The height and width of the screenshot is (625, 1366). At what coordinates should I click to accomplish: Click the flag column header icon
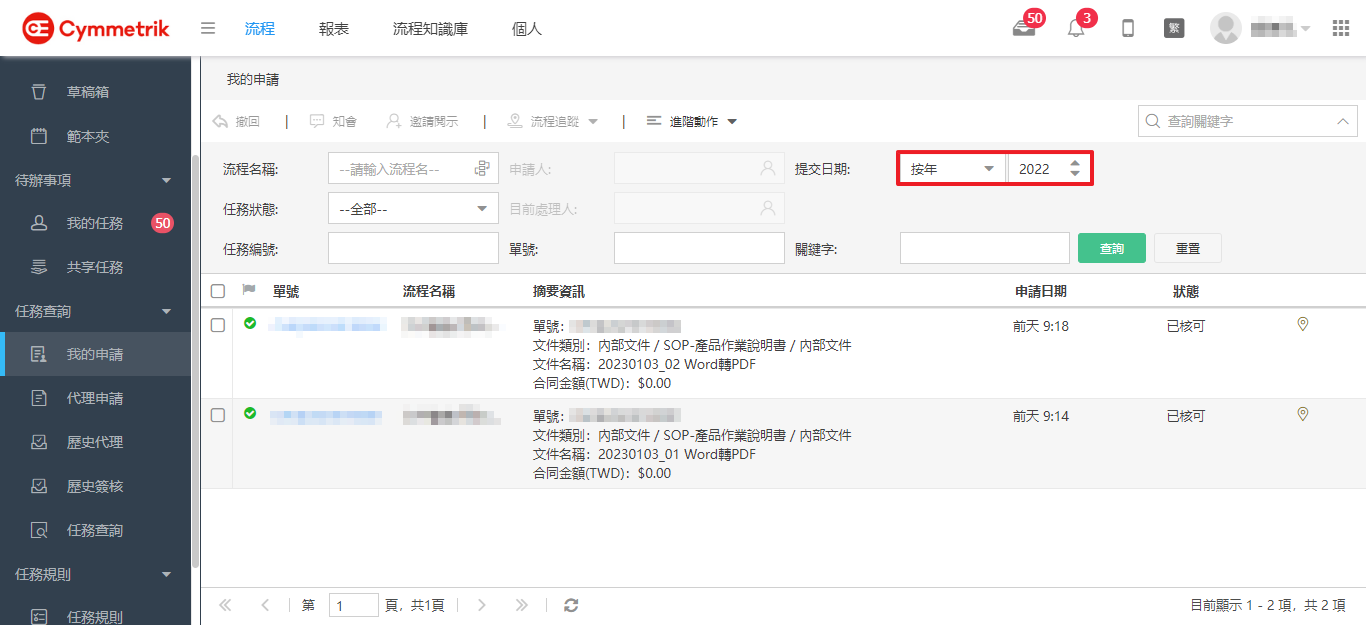[x=249, y=290]
